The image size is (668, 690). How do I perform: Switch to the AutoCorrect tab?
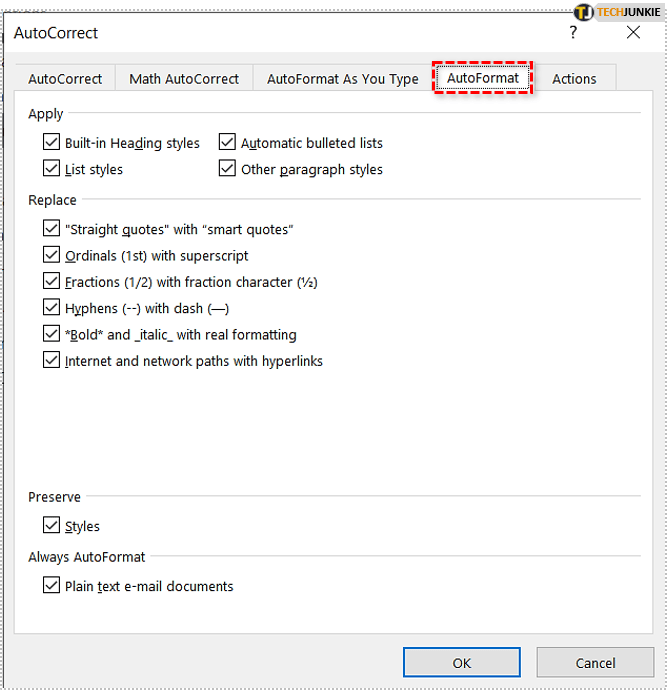click(65, 79)
